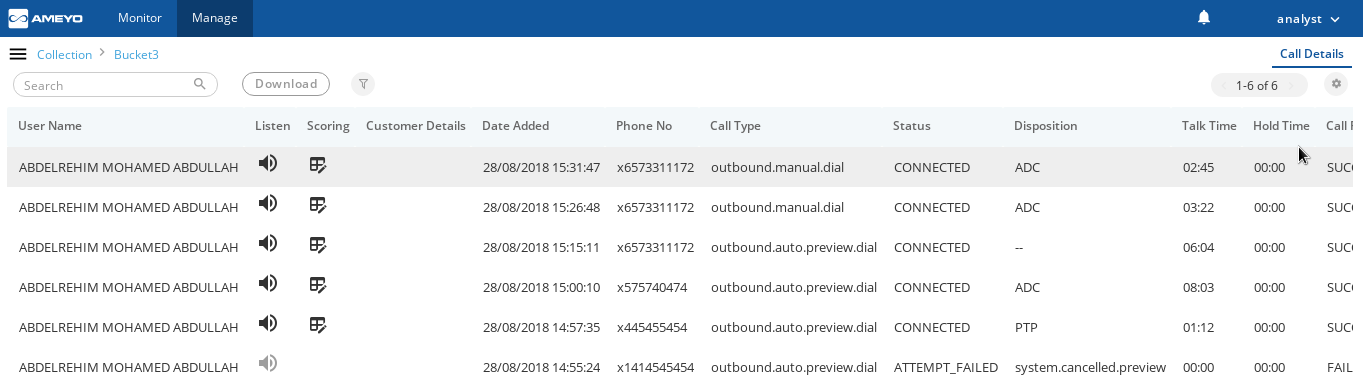The image size is (1365, 383).
Task: Open the hamburger navigation menu
Action: [x=18, y=54]
